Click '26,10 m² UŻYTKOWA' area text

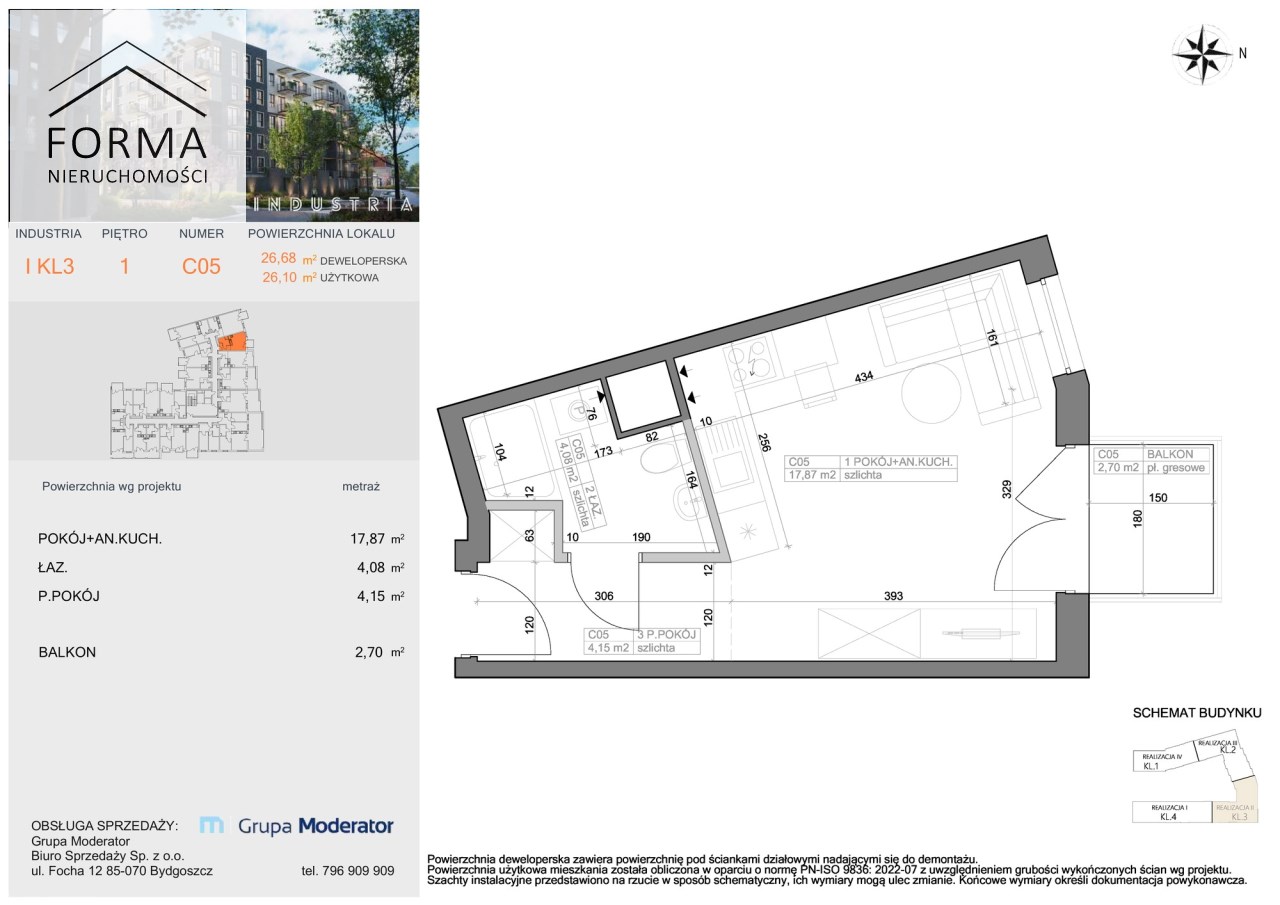click(x=320, y=278)
